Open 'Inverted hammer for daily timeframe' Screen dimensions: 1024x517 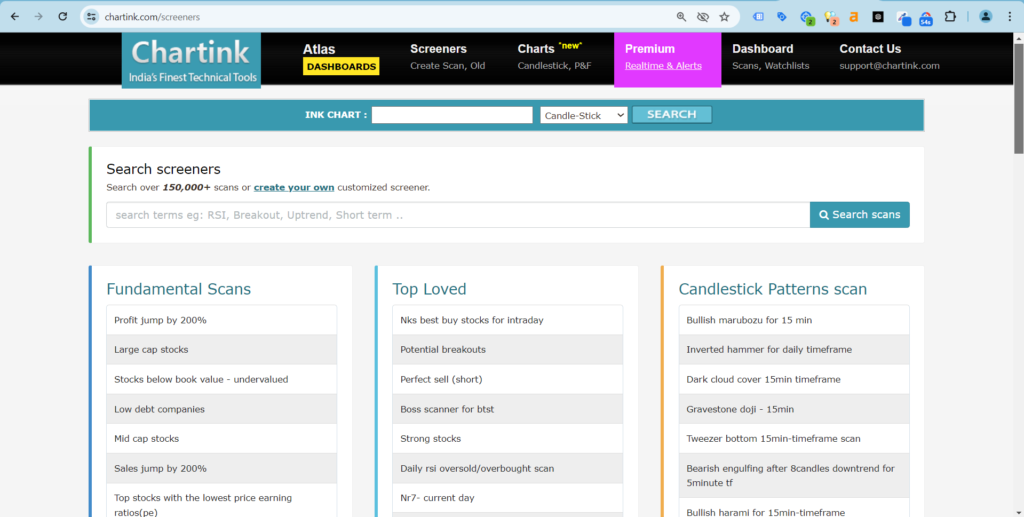point(794,349)
